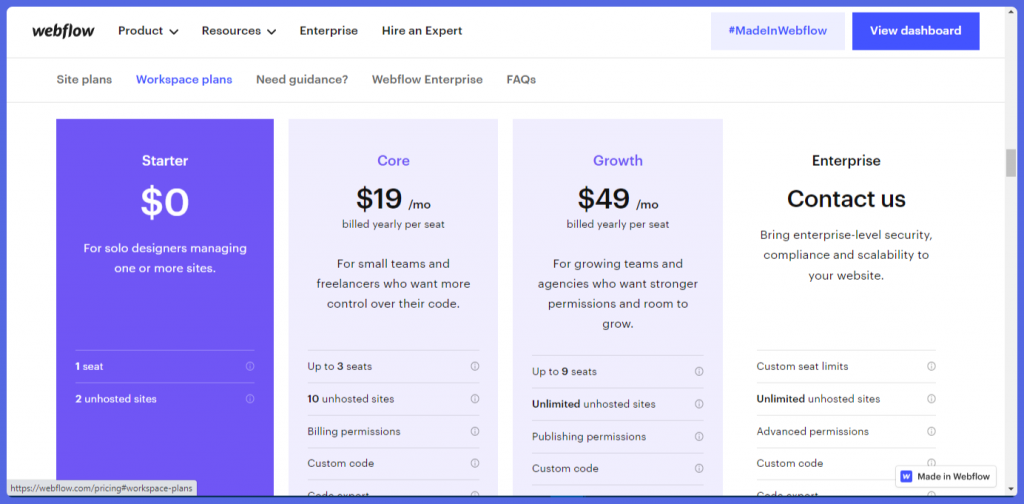
Task: Go to Need guidance? section
Action: pos(302,80)
